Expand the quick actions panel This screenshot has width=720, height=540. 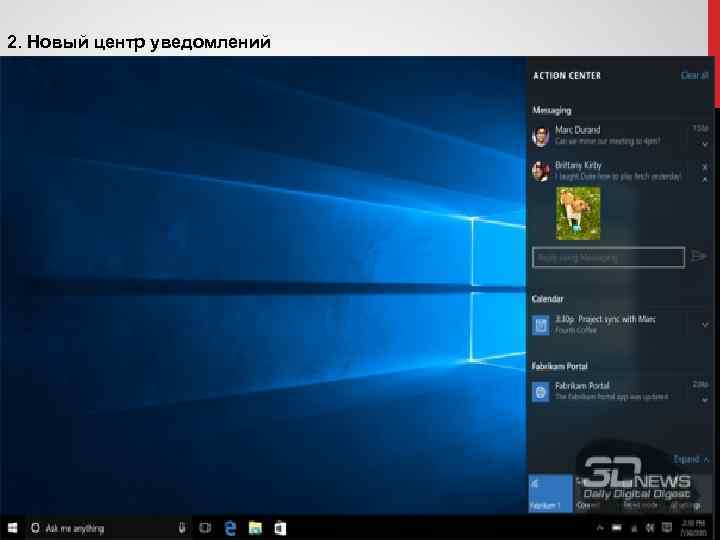click(x=691, y=459)
